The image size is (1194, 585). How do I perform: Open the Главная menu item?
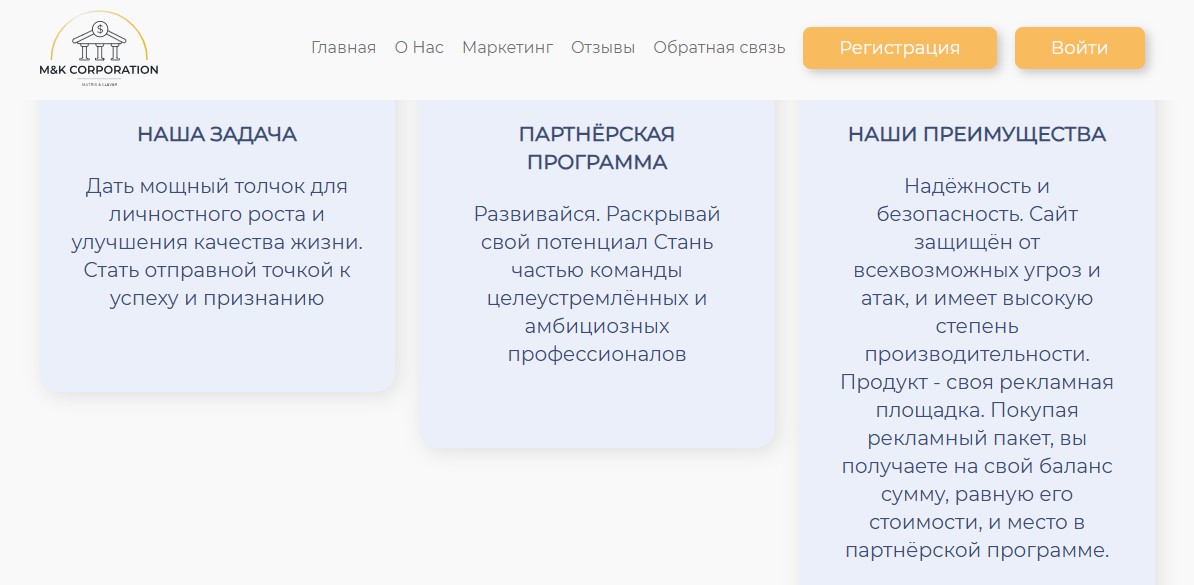point(343,47)
